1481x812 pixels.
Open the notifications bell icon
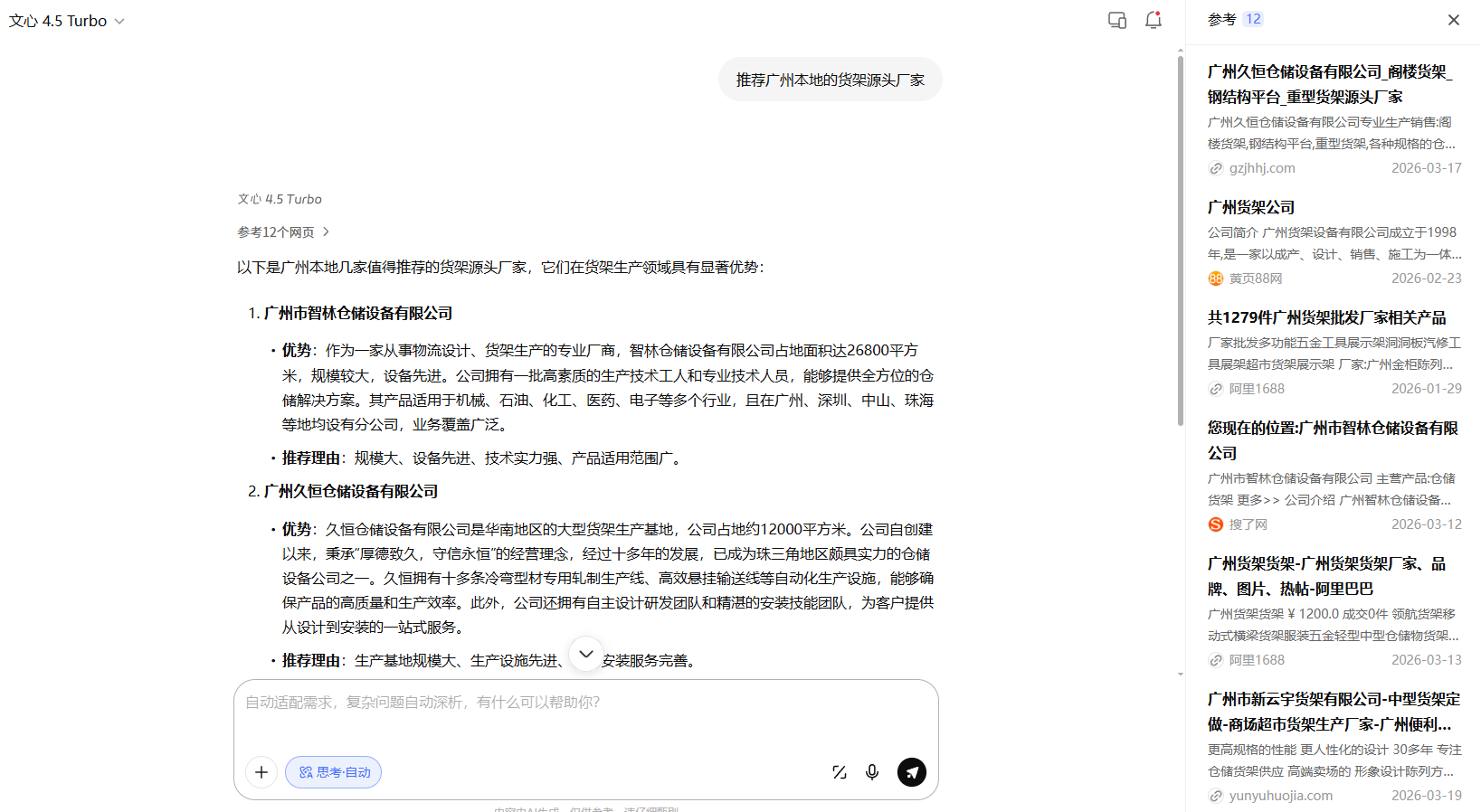click(x=1153, y=20)
